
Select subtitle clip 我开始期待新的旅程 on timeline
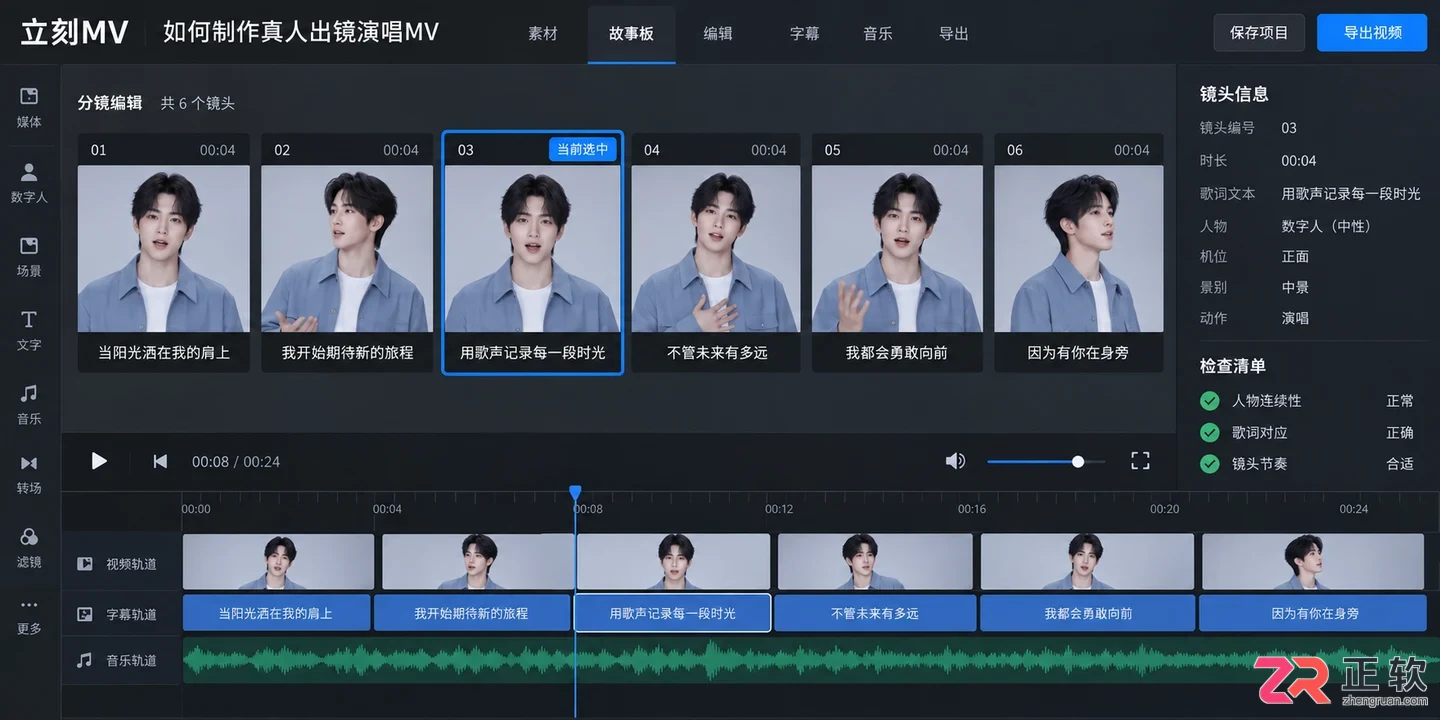tap(471, 613)
